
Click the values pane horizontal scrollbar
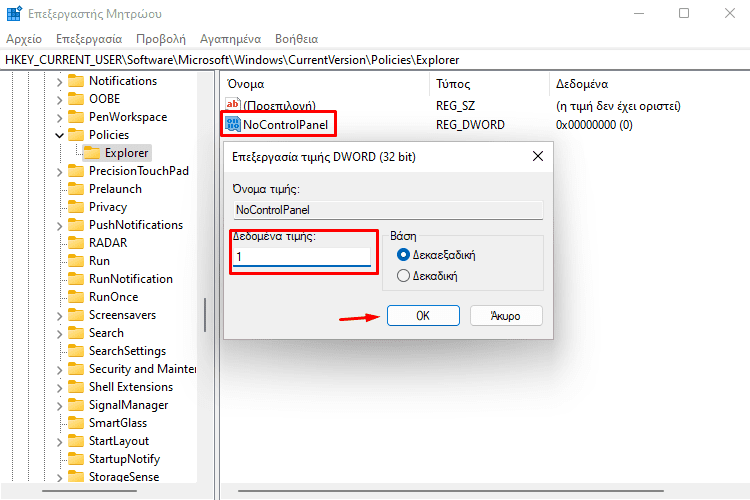tap(451, 491)
